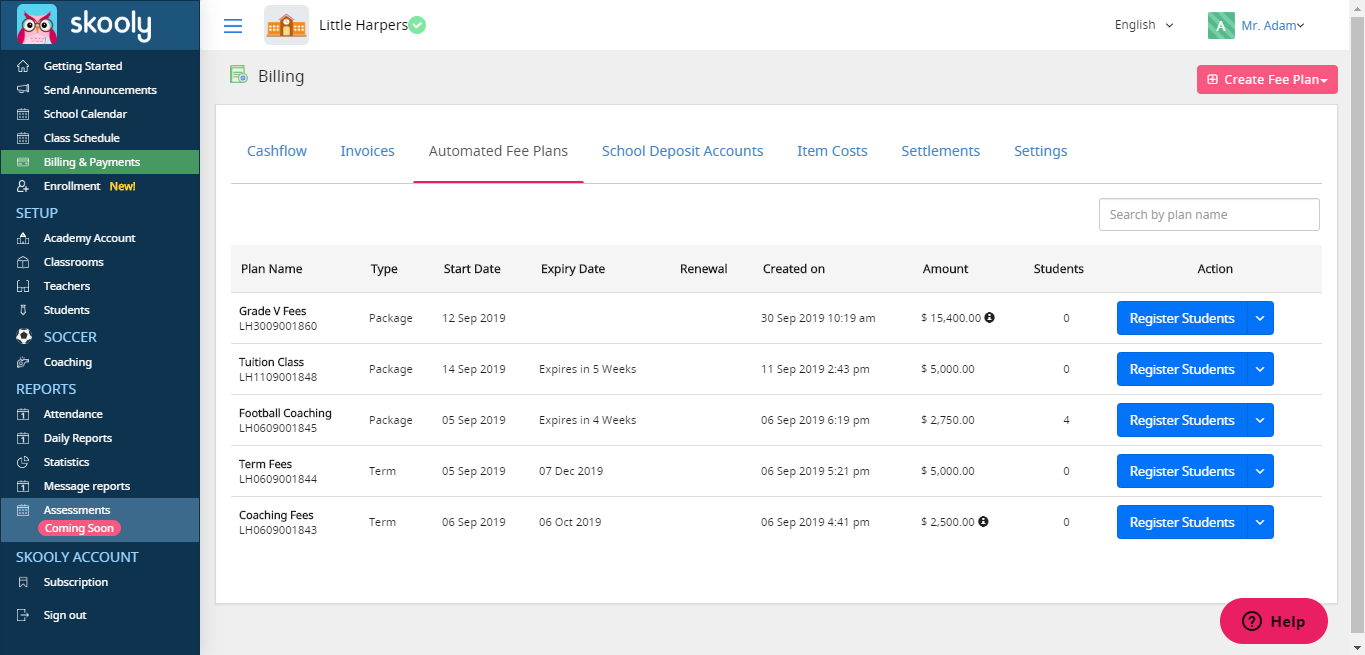Open Football Coaching plan name
Screen dimensions: 1365x655
(x=285, y=413)
